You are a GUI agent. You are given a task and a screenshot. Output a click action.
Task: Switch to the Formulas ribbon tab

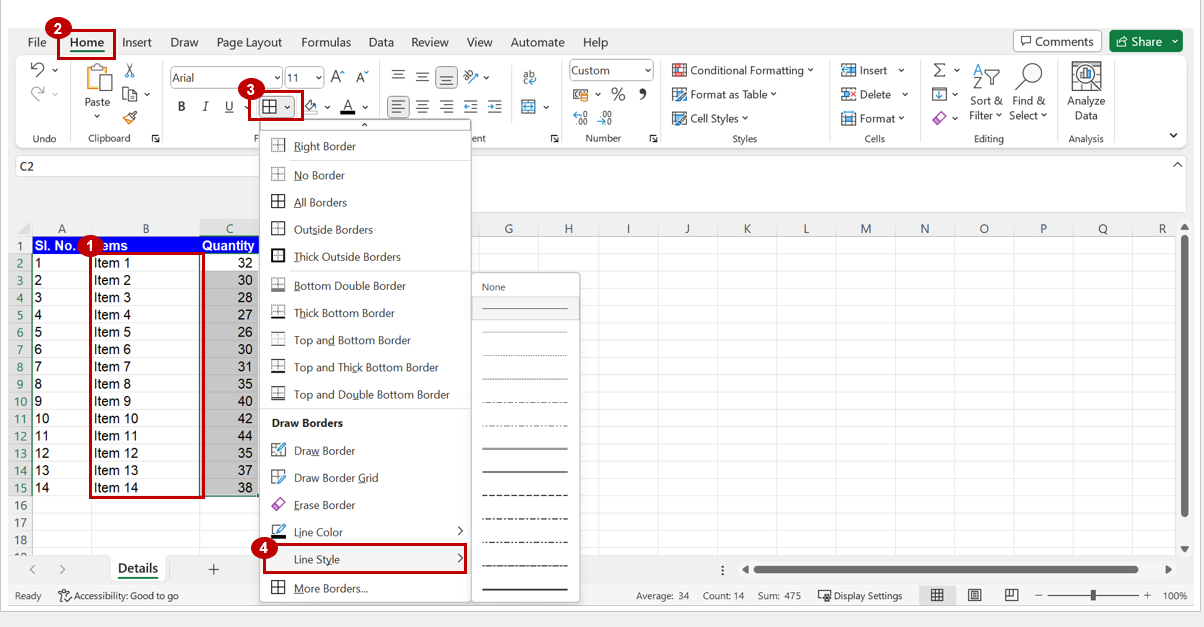[326, 42]
